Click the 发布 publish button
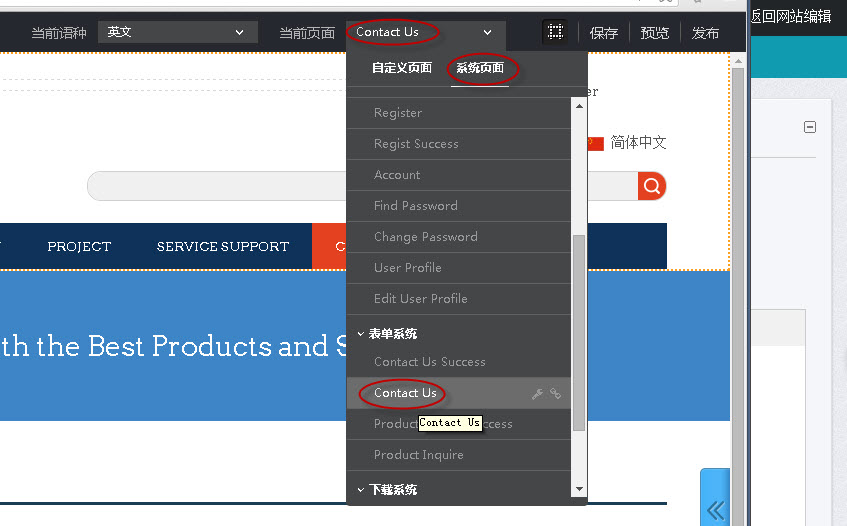Image resolution: width=847 pixels, height=526 pixels. point(706,33)
